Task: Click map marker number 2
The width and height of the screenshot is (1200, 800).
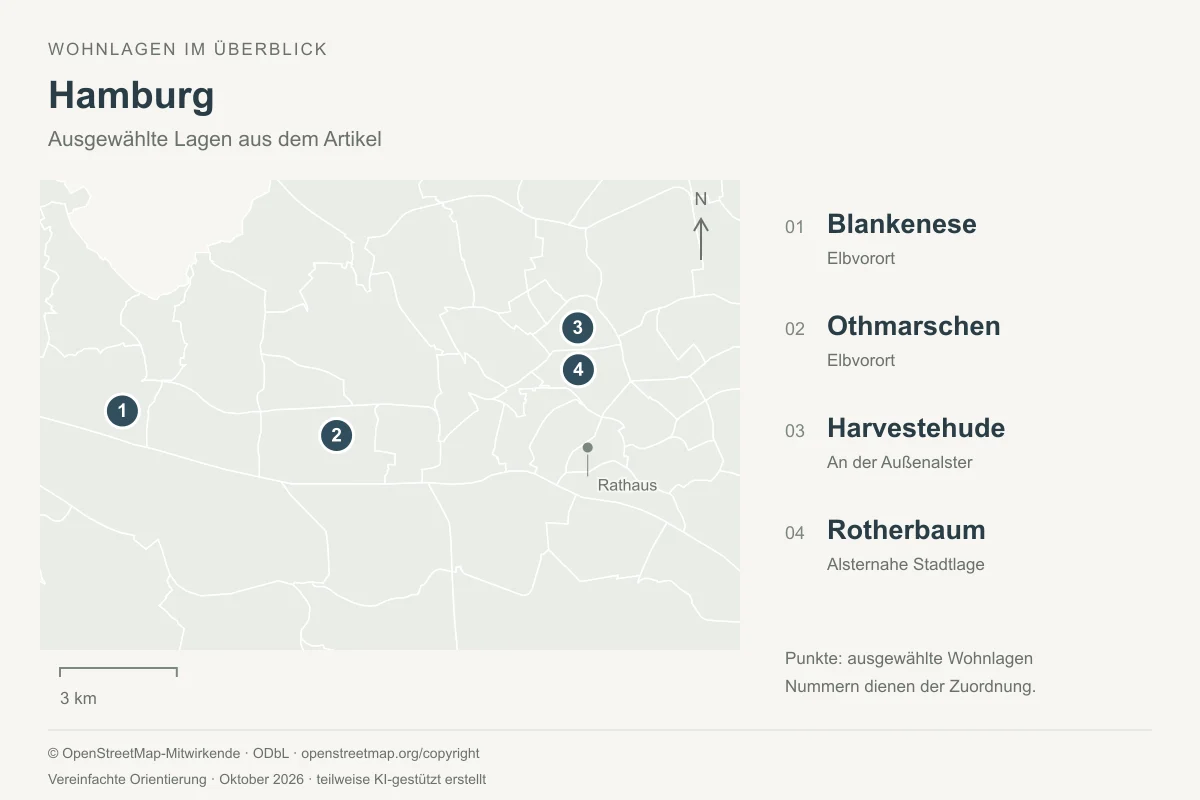Action: point(336,435)
